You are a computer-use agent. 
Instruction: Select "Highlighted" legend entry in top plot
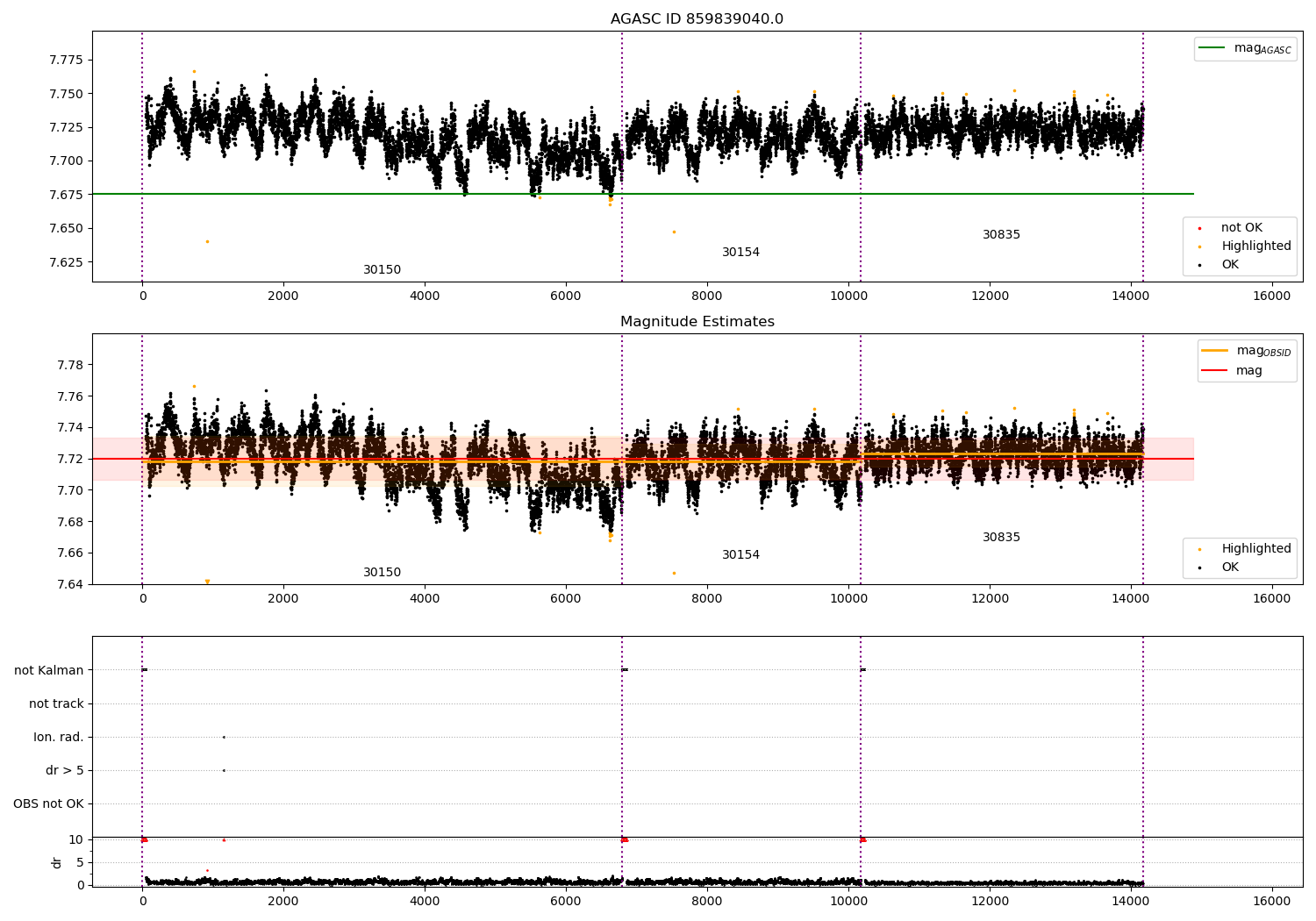[1256, 246]
